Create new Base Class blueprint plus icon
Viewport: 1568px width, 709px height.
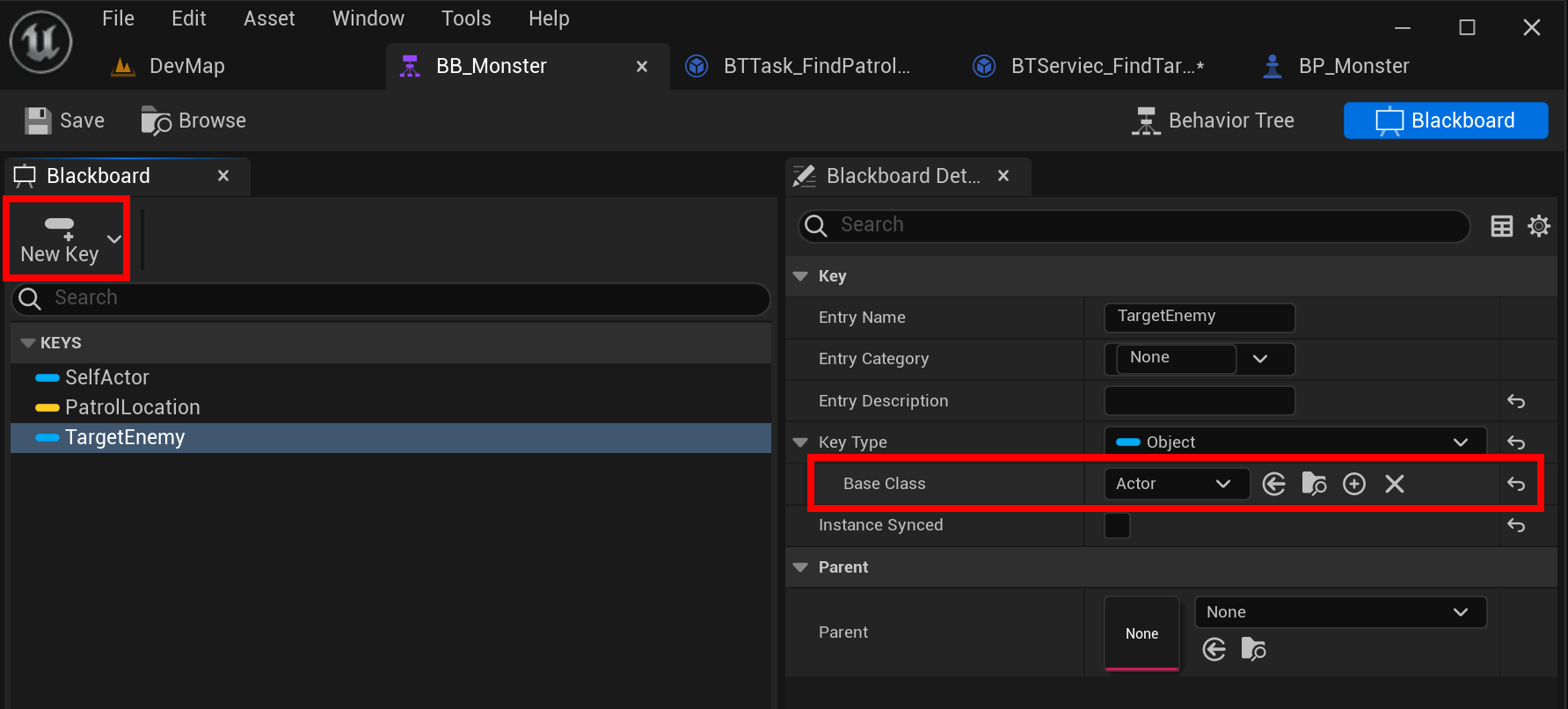[1354, 484]
